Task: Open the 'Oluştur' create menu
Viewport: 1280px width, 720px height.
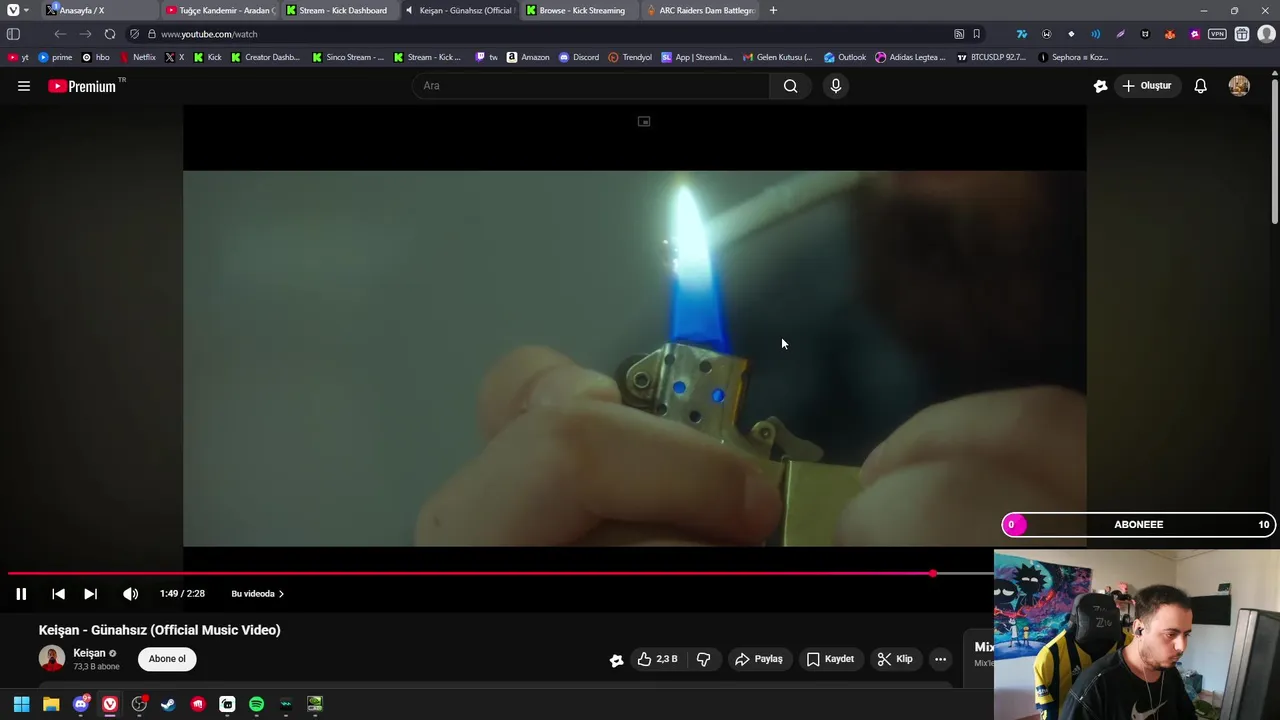Action: (x=1146, y=86)
